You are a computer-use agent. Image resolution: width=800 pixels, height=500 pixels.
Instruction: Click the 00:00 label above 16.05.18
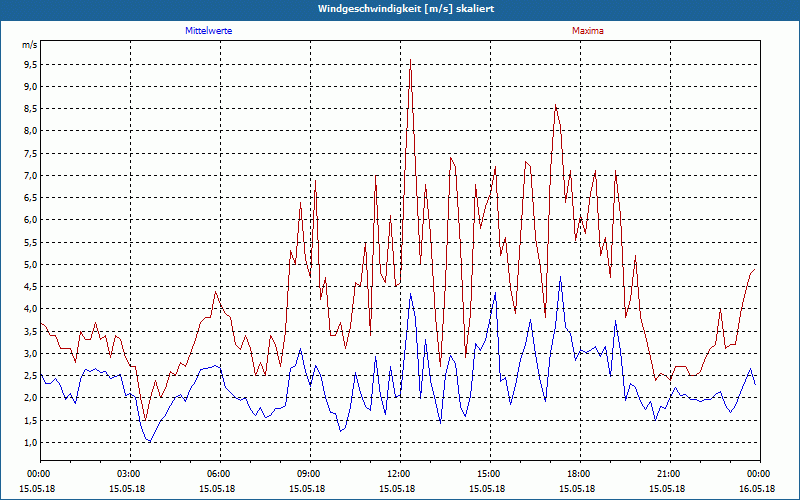(760, 474)
